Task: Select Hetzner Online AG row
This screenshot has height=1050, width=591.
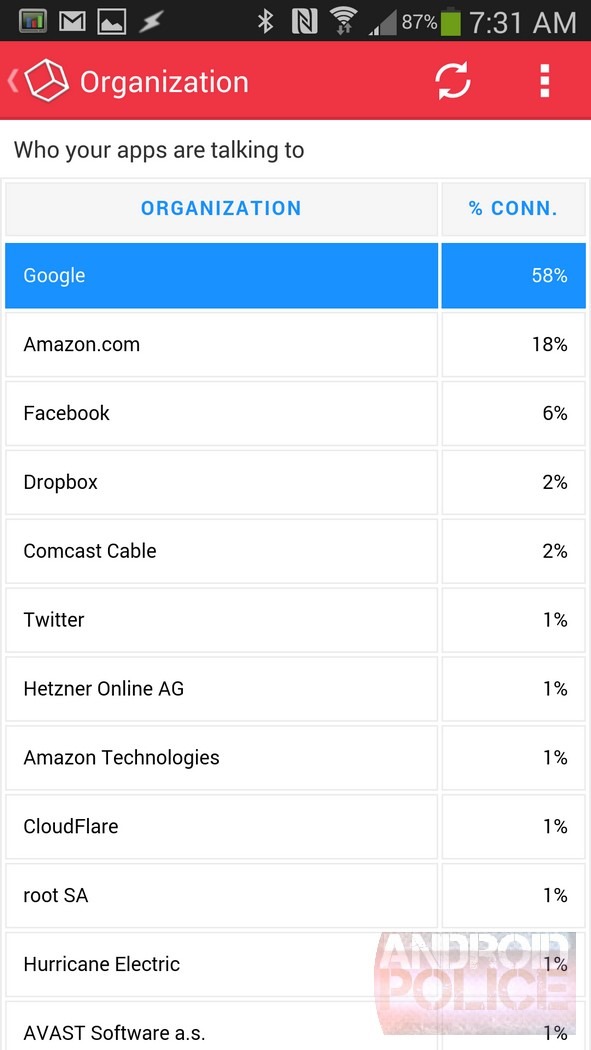Action: coord(295,689)
